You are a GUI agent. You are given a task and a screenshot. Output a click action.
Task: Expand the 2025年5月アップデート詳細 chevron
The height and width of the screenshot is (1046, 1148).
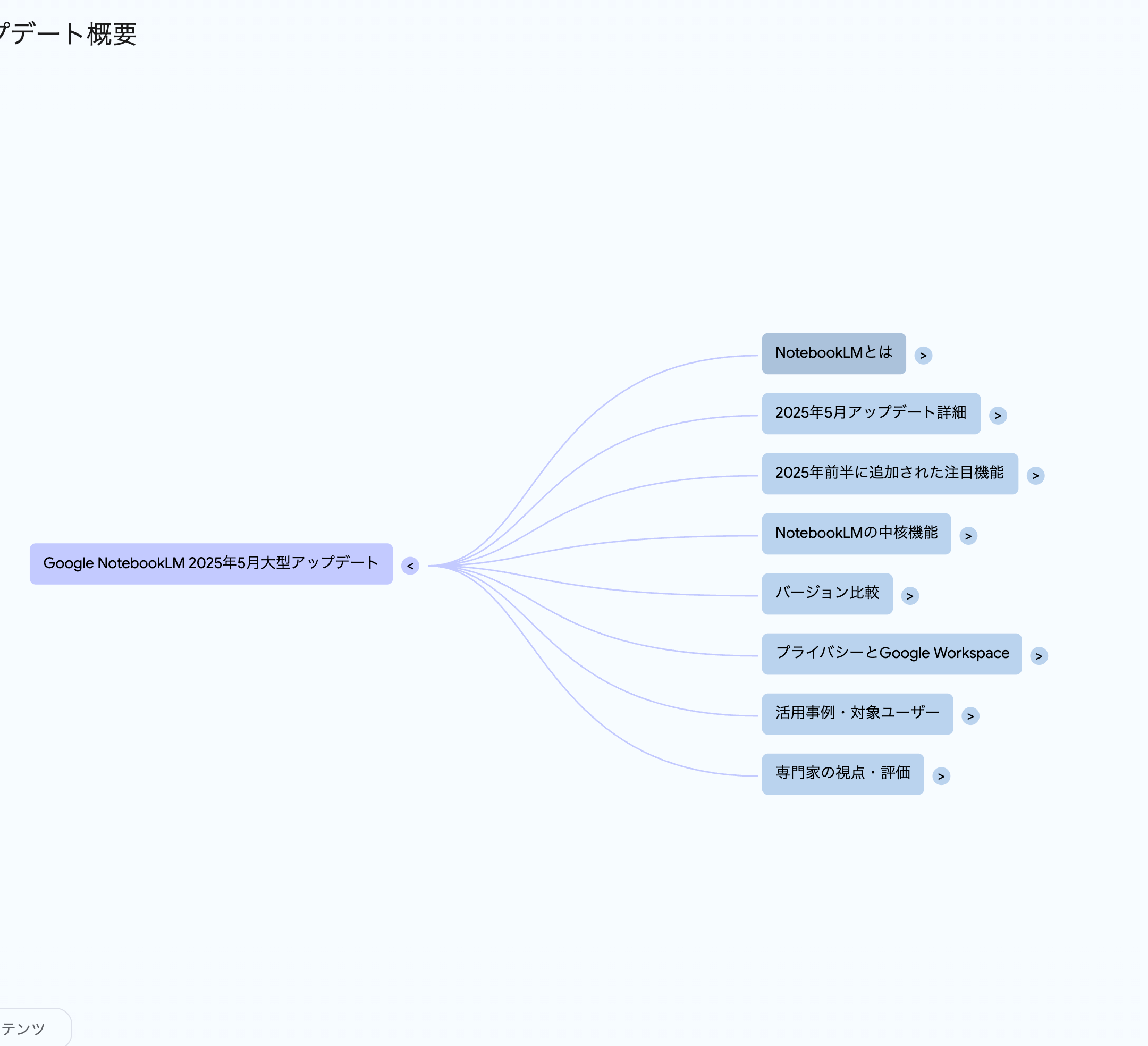pos(998,416)
